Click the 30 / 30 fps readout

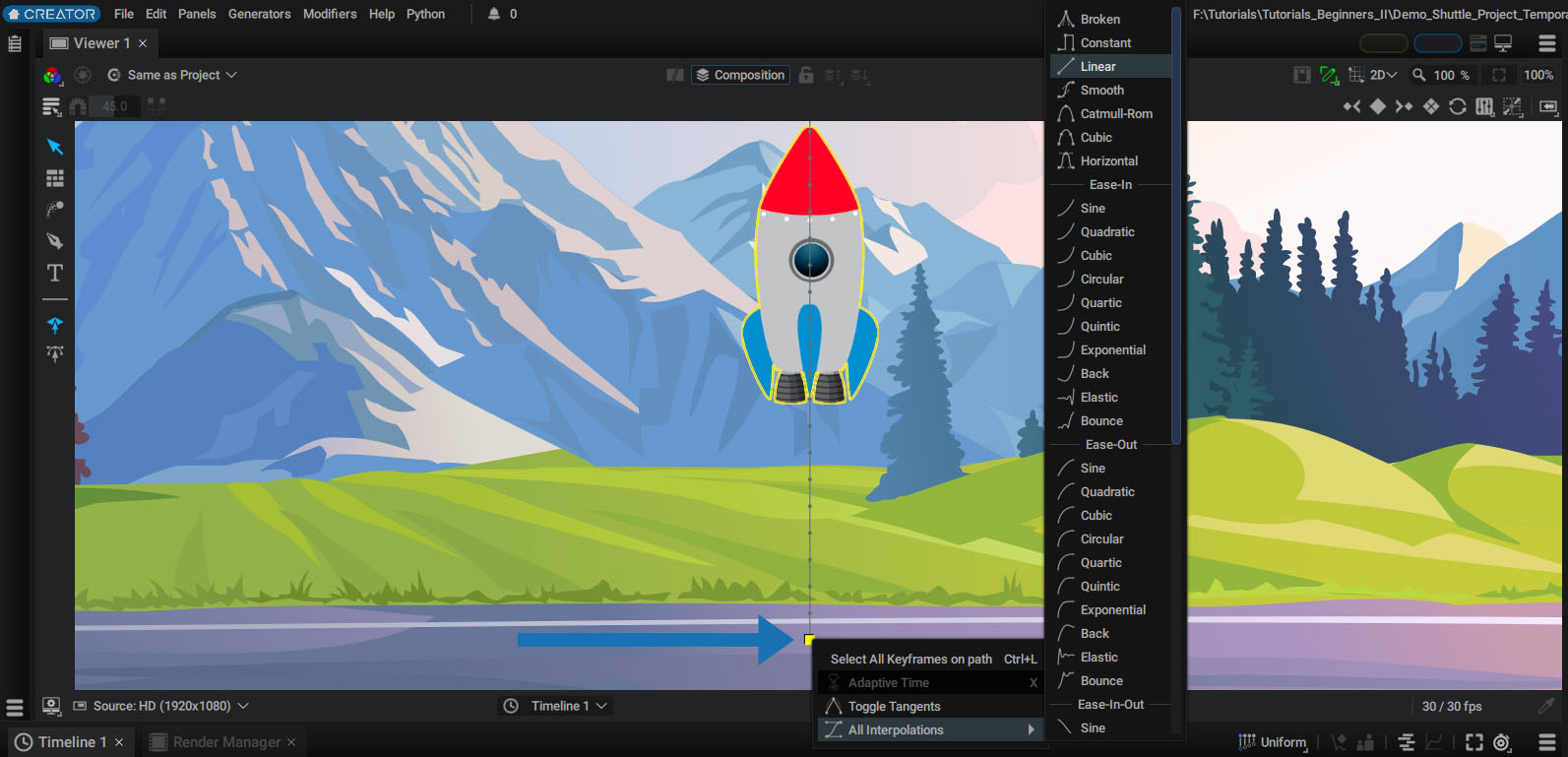(1452, 706)
